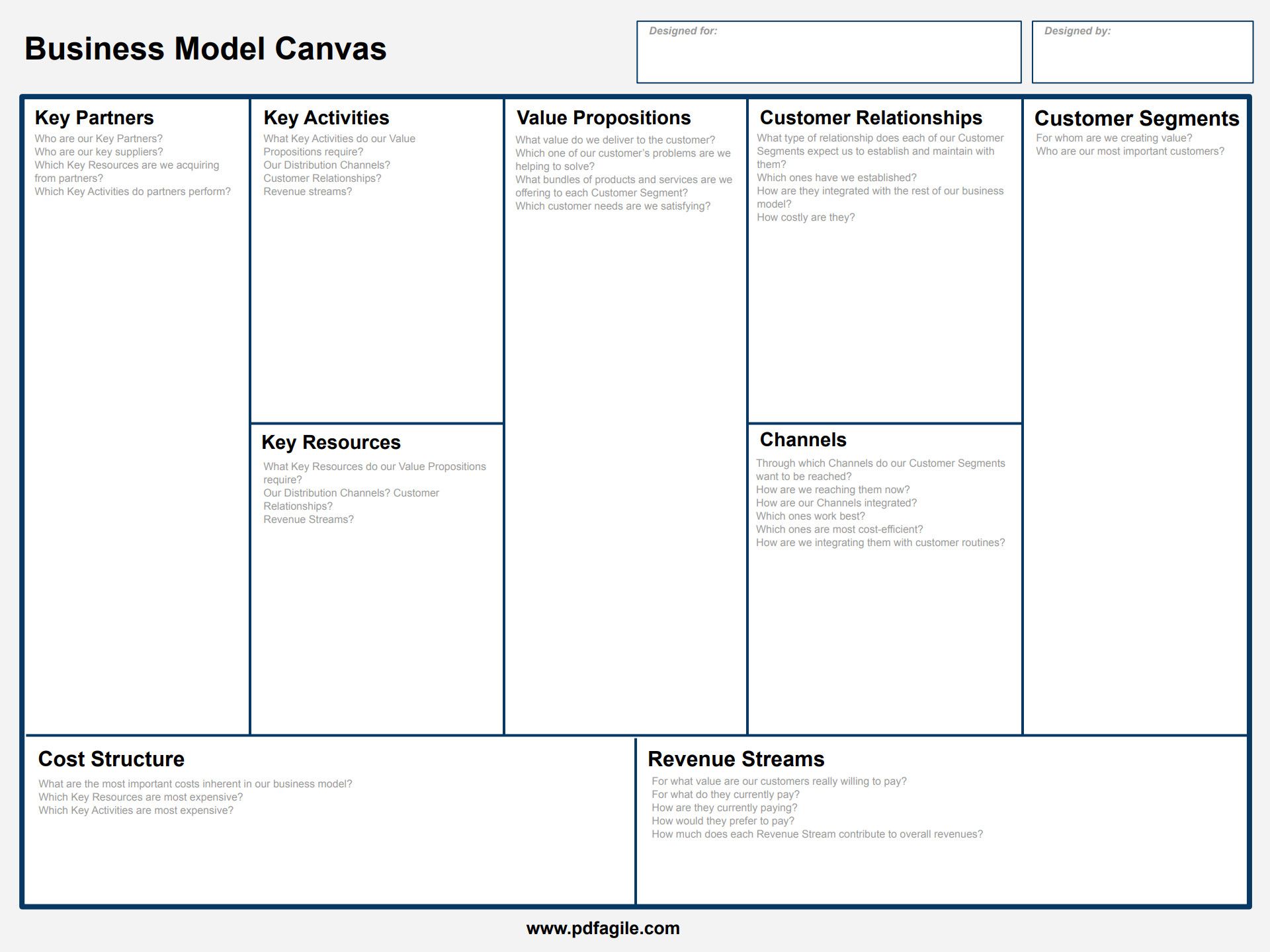Click 'What value do we deliver to the customer?'
The width and height of the screenshot is (1270, 952).
pos(615,140)
